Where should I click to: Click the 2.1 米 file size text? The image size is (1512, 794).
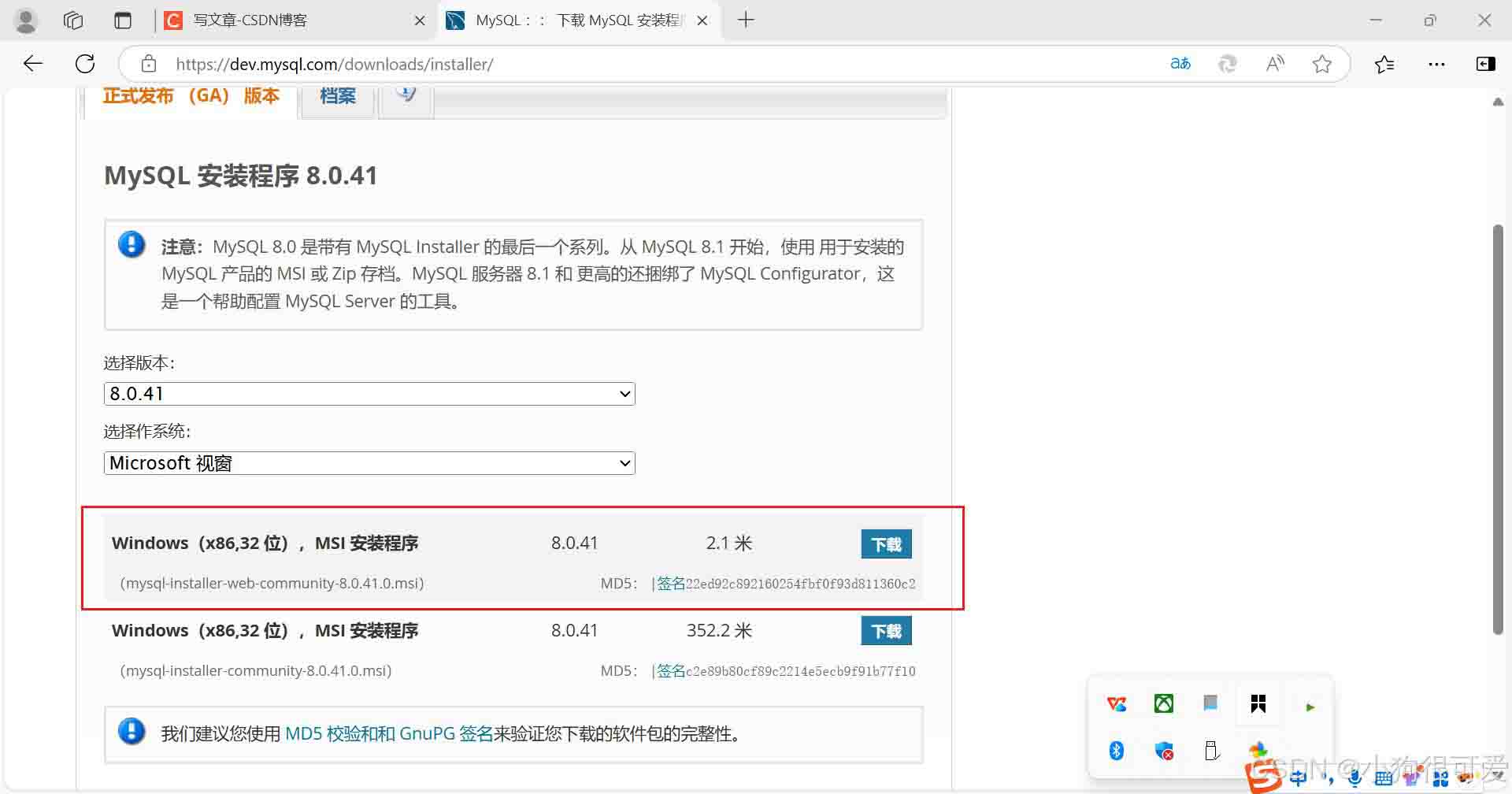coord(729,544)
